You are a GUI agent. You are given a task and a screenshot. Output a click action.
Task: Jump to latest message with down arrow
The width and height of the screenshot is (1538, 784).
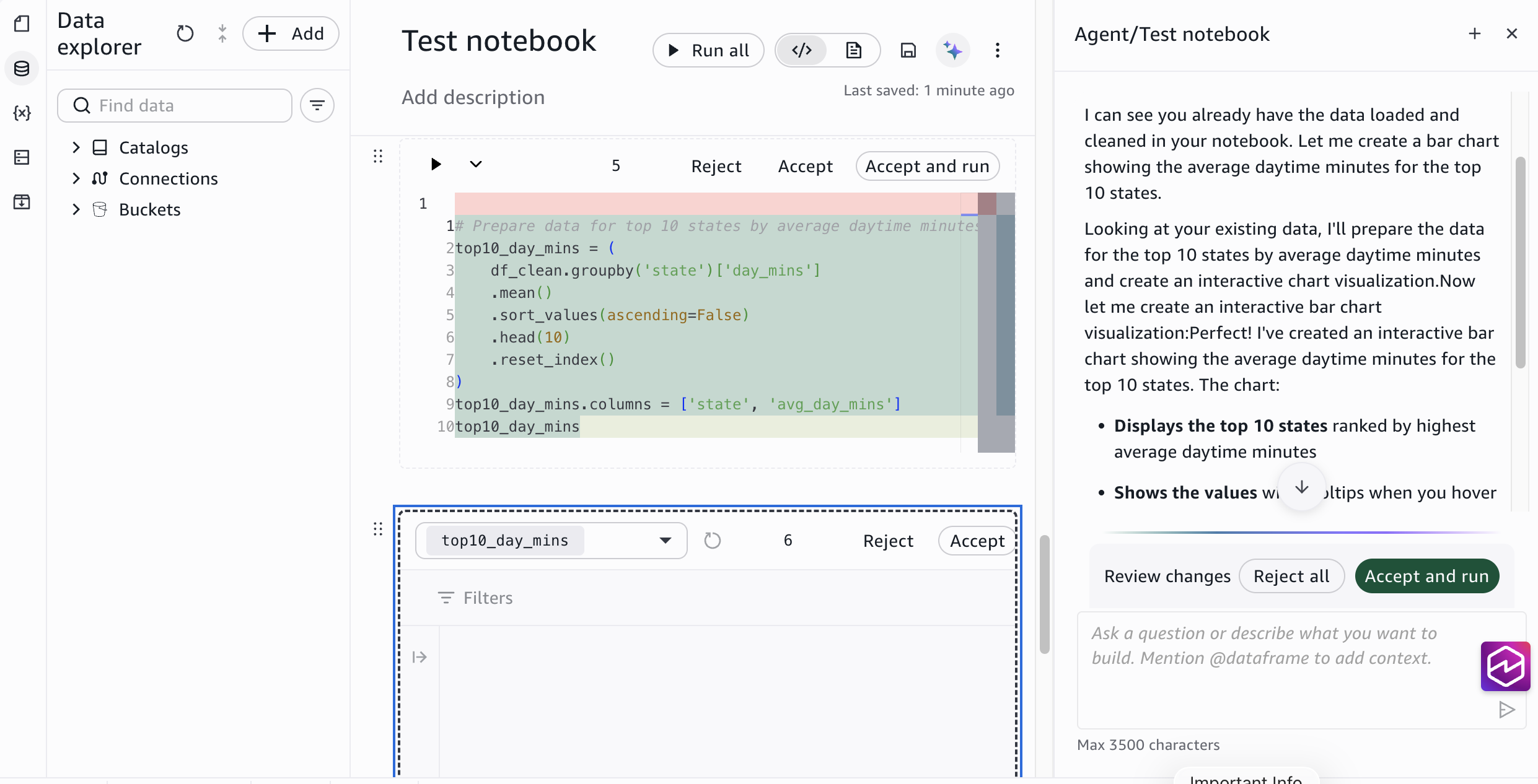point(1302,487)
